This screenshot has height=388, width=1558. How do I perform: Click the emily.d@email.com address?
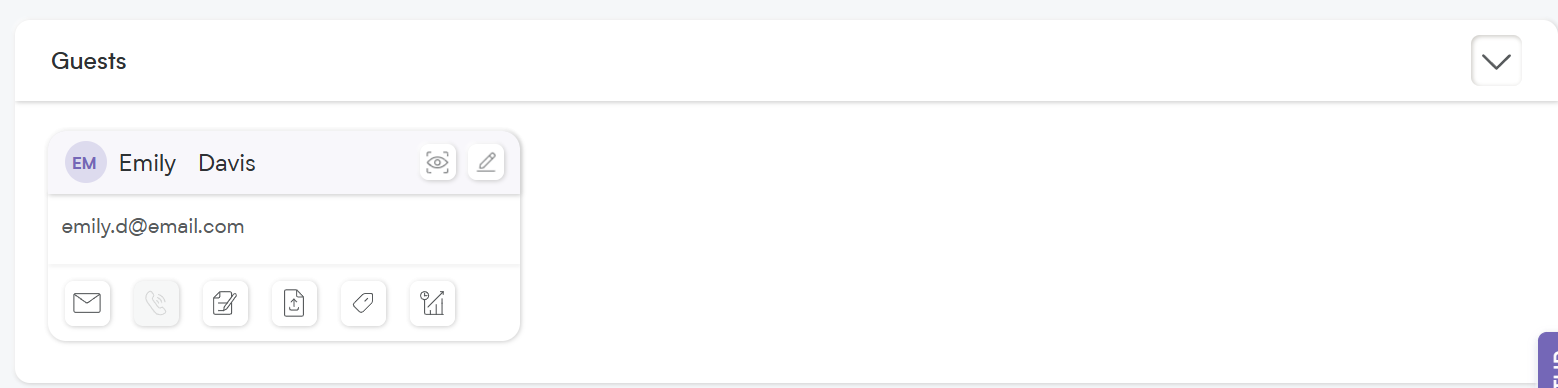pyautogui.click(x=153, y=227)
